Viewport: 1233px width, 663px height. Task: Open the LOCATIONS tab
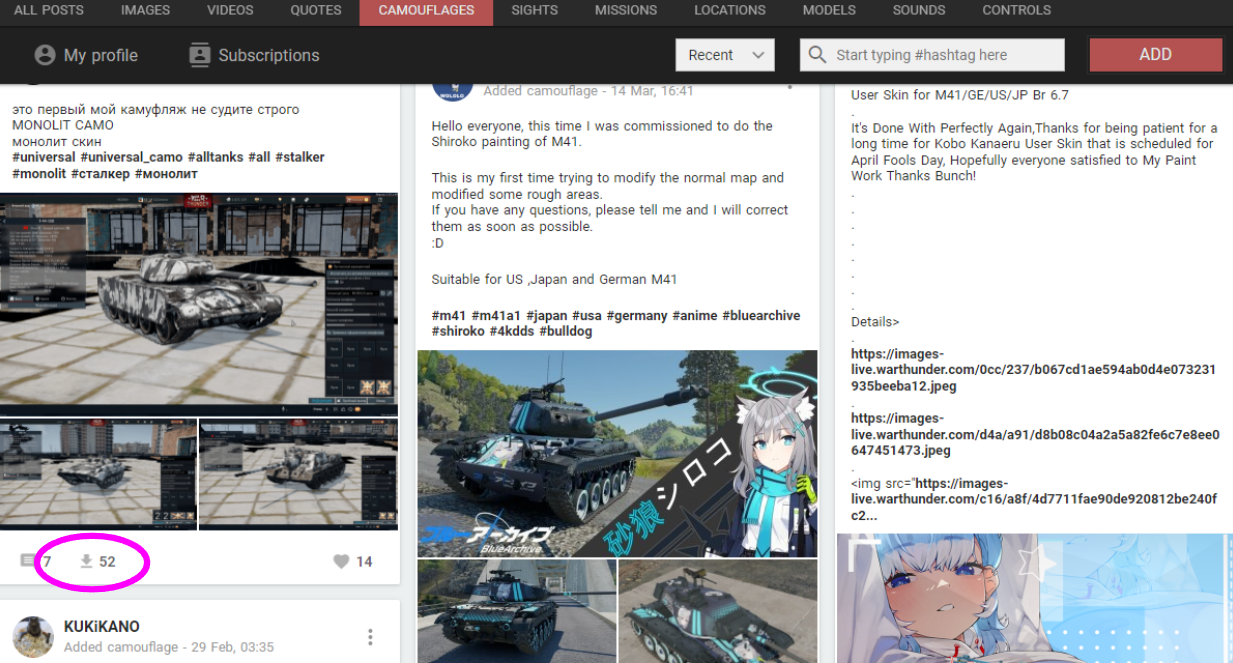coord(730,11)
